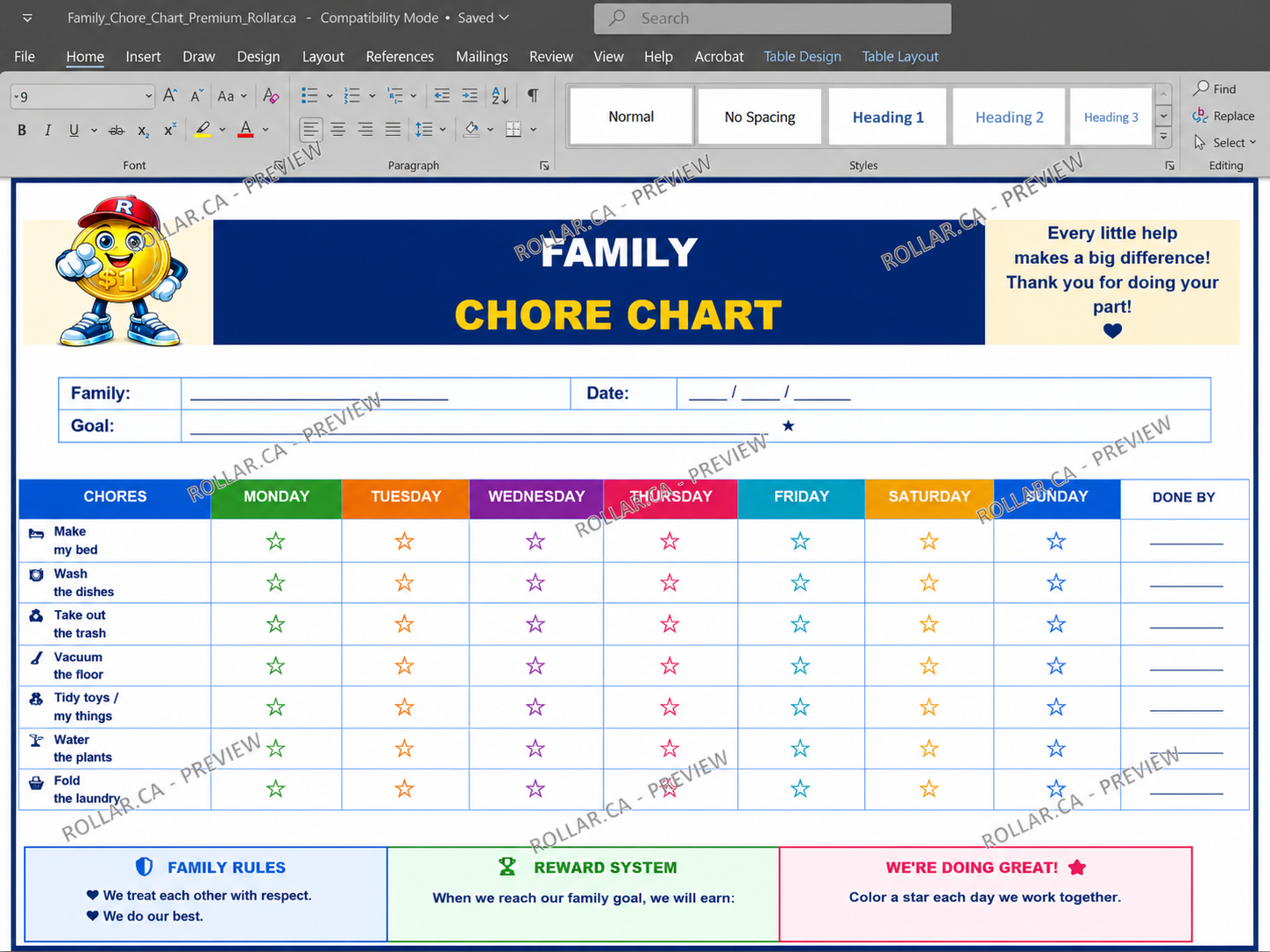The width and height of the screenshot is (1270, 952).
Task: Justify text alignment
Action: pos(393,130)
